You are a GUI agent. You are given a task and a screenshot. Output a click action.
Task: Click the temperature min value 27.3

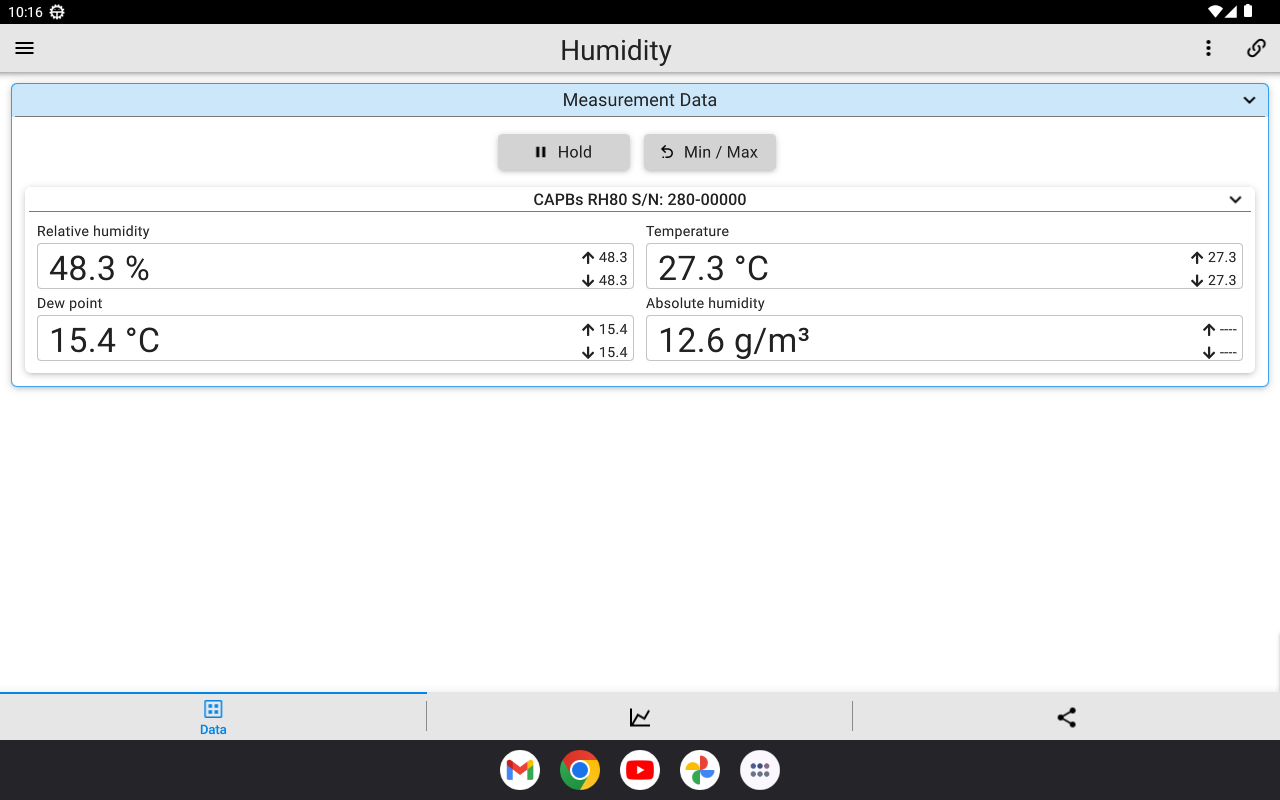(1222, 280)
